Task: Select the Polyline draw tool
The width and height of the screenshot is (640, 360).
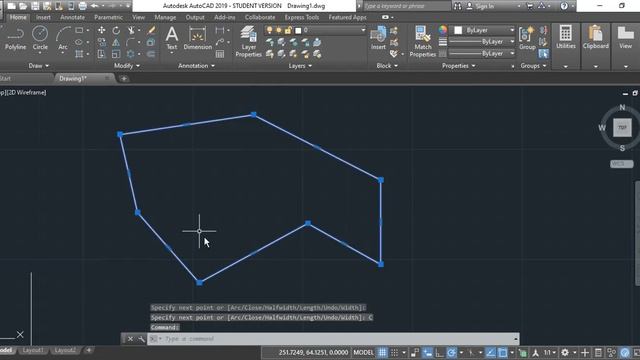Action: (x=16, y=38)
